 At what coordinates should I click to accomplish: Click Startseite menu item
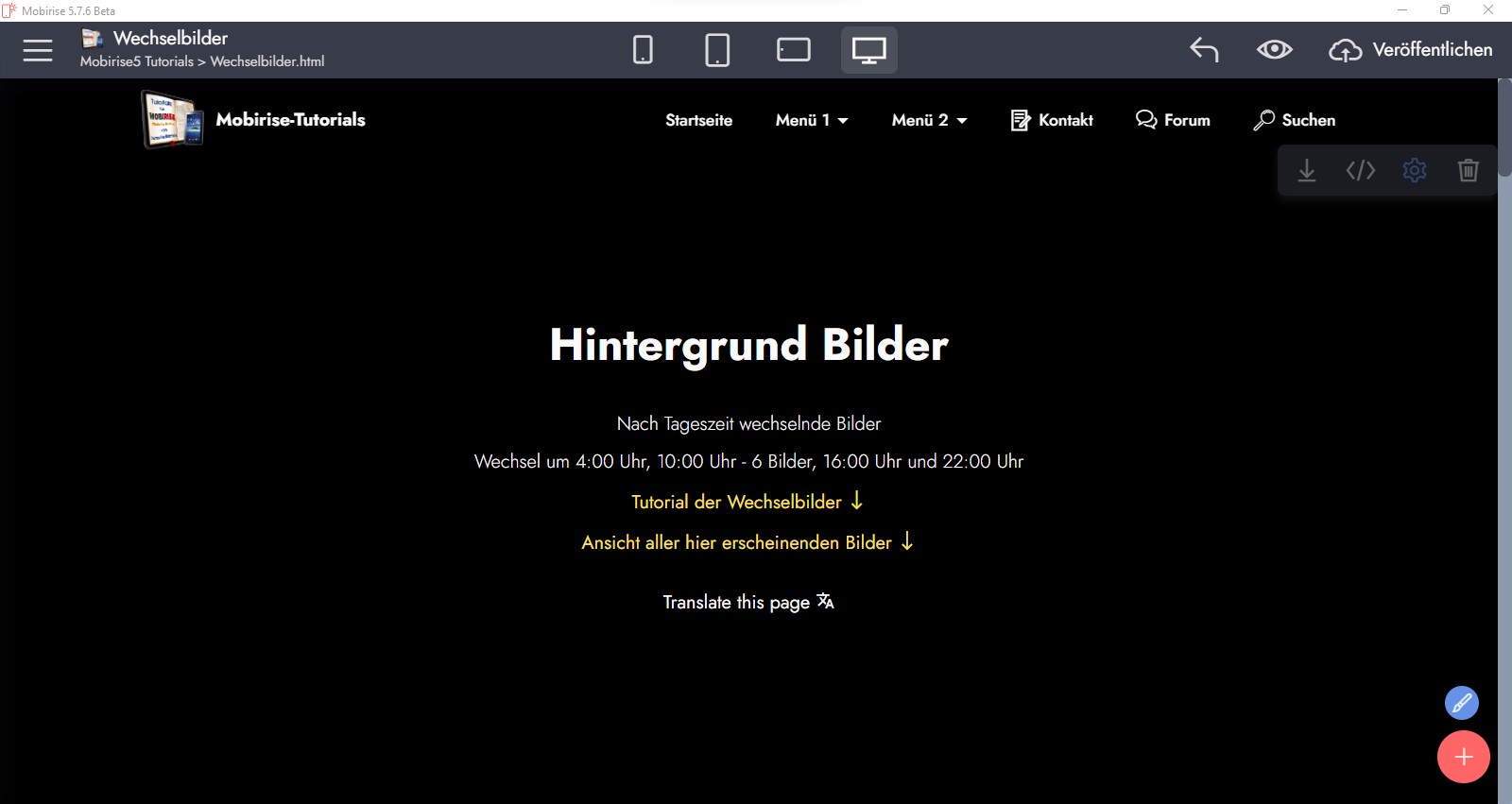[x=698, y=120]
